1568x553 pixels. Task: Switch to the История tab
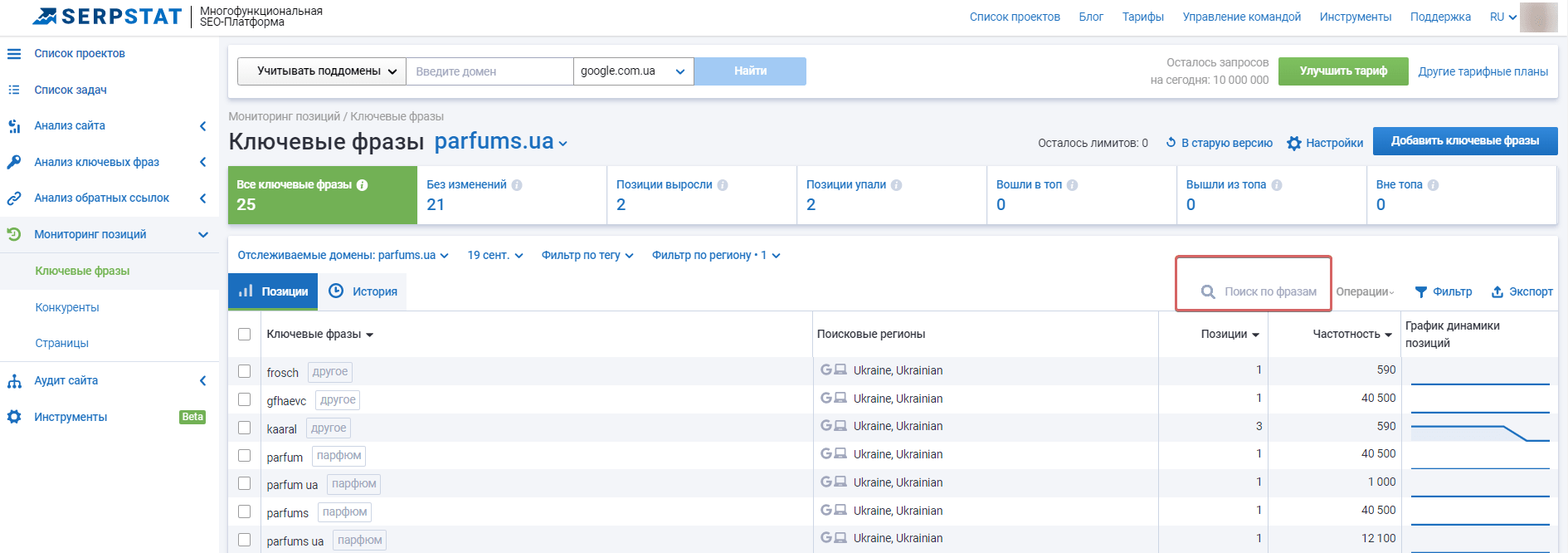[363, 291]
